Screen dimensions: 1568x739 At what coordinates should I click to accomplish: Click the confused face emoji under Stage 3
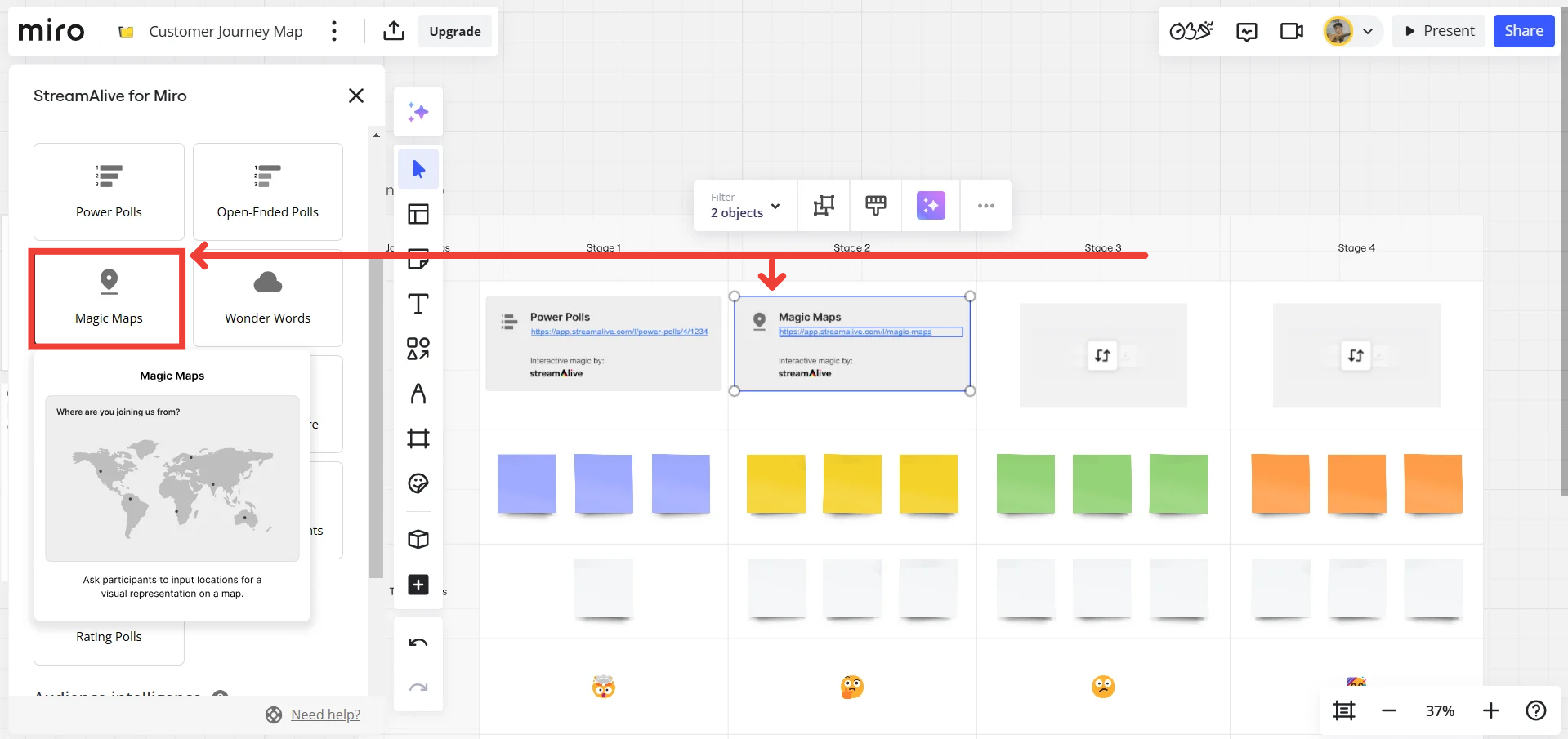[x=1103, y=687]
